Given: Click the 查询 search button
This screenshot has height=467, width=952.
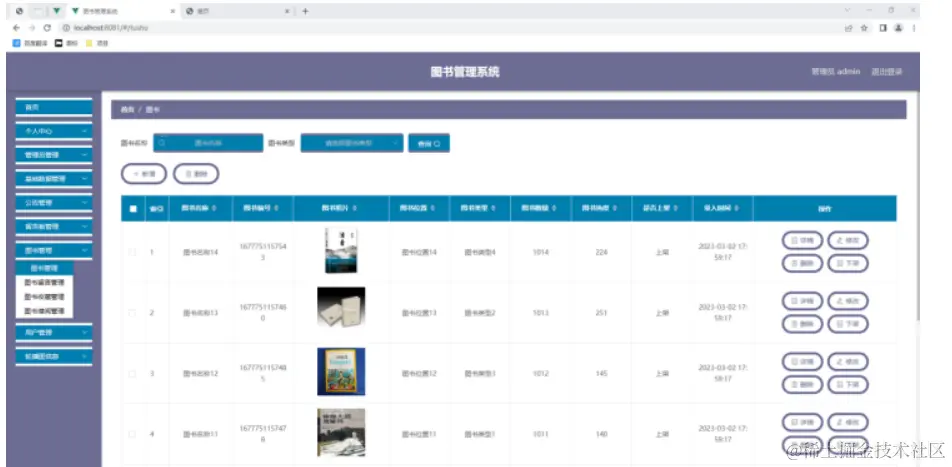Looking at the screenshot, I should (x=429, y=143).
